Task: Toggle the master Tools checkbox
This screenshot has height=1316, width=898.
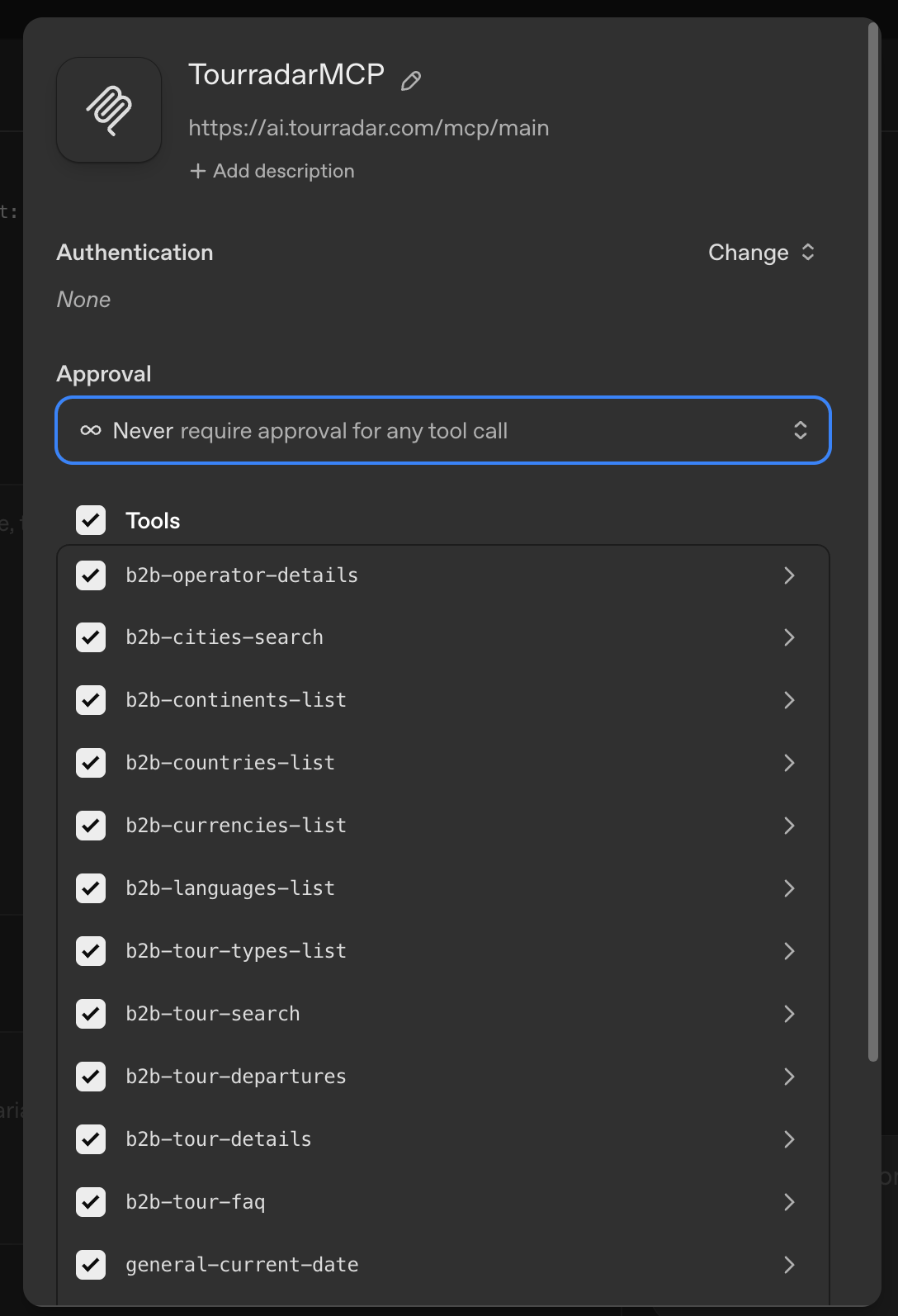Action: tap(91, 520)
